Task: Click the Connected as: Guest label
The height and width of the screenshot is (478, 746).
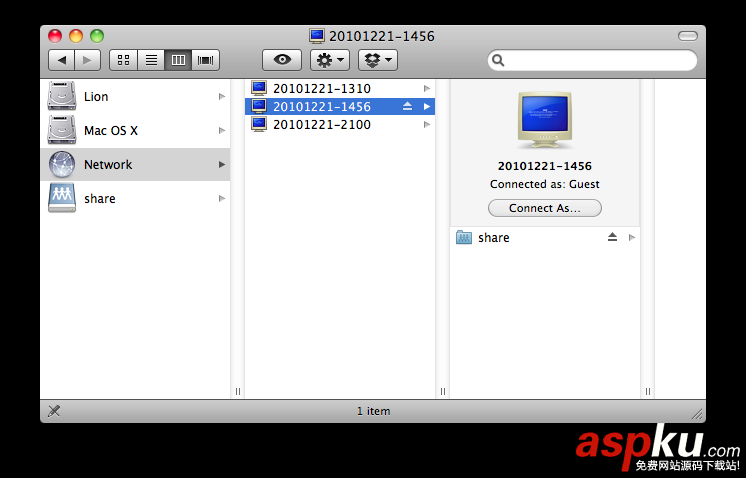Action: pyautogui.click(x=545, y=184)
